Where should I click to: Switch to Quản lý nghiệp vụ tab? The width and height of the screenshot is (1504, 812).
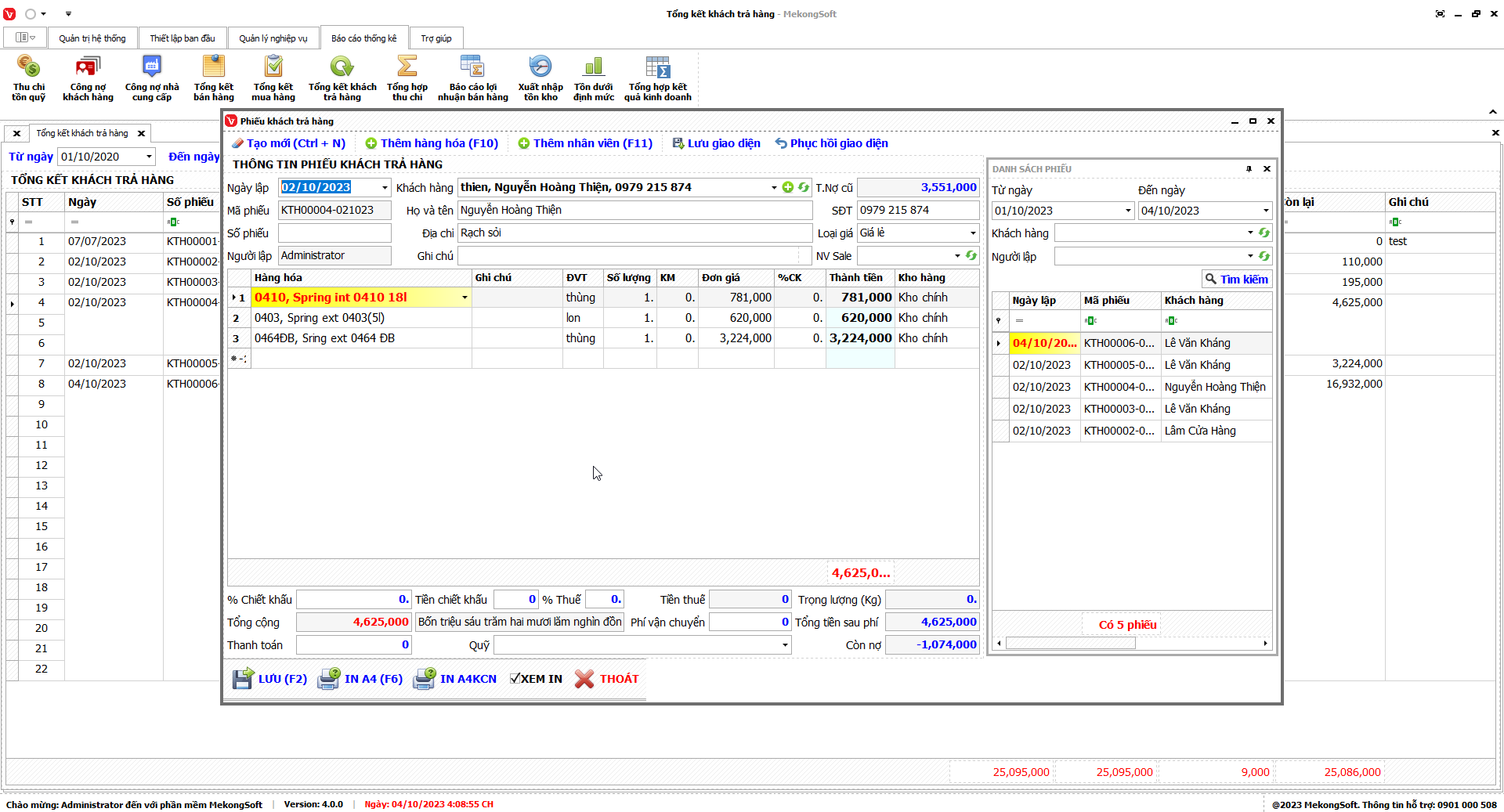pyautogui.click(x=273, y=38)
